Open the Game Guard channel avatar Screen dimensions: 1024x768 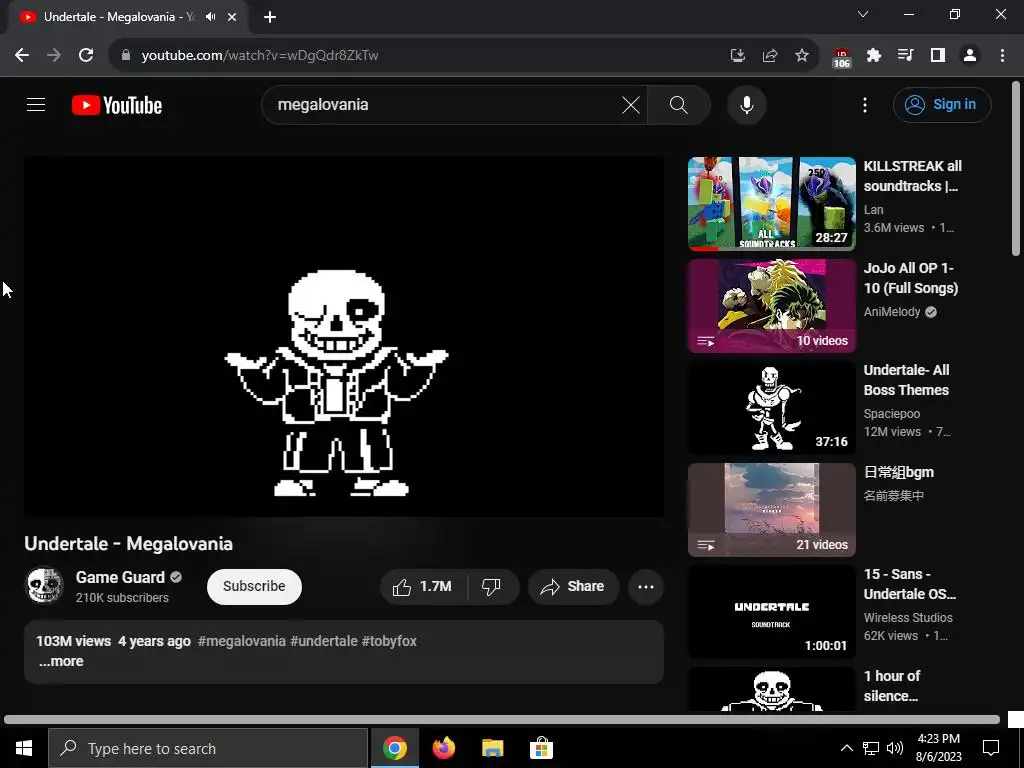(44, 585)
